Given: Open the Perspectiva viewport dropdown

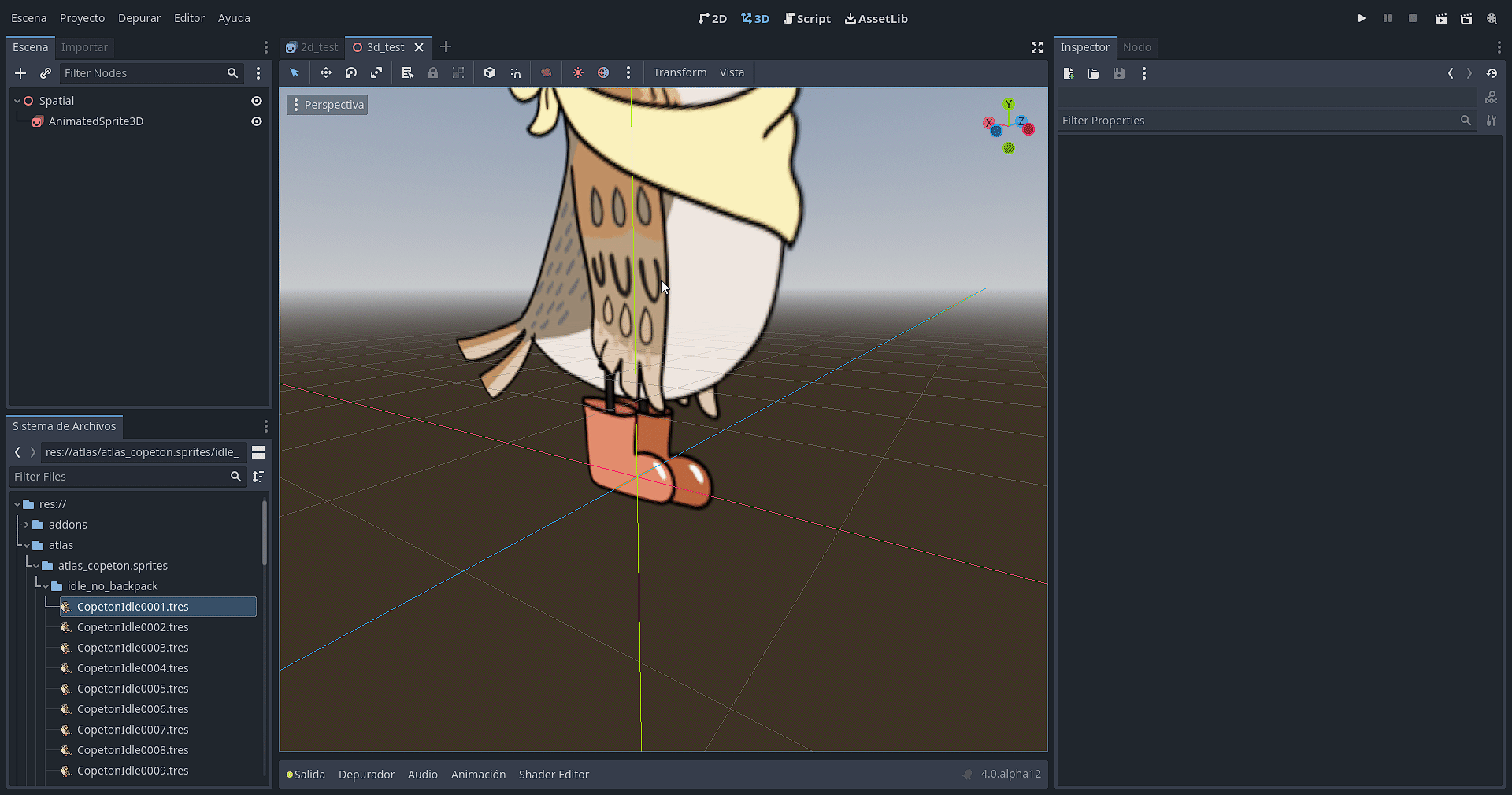Looking at the screenshot, I should click(326, 104).
